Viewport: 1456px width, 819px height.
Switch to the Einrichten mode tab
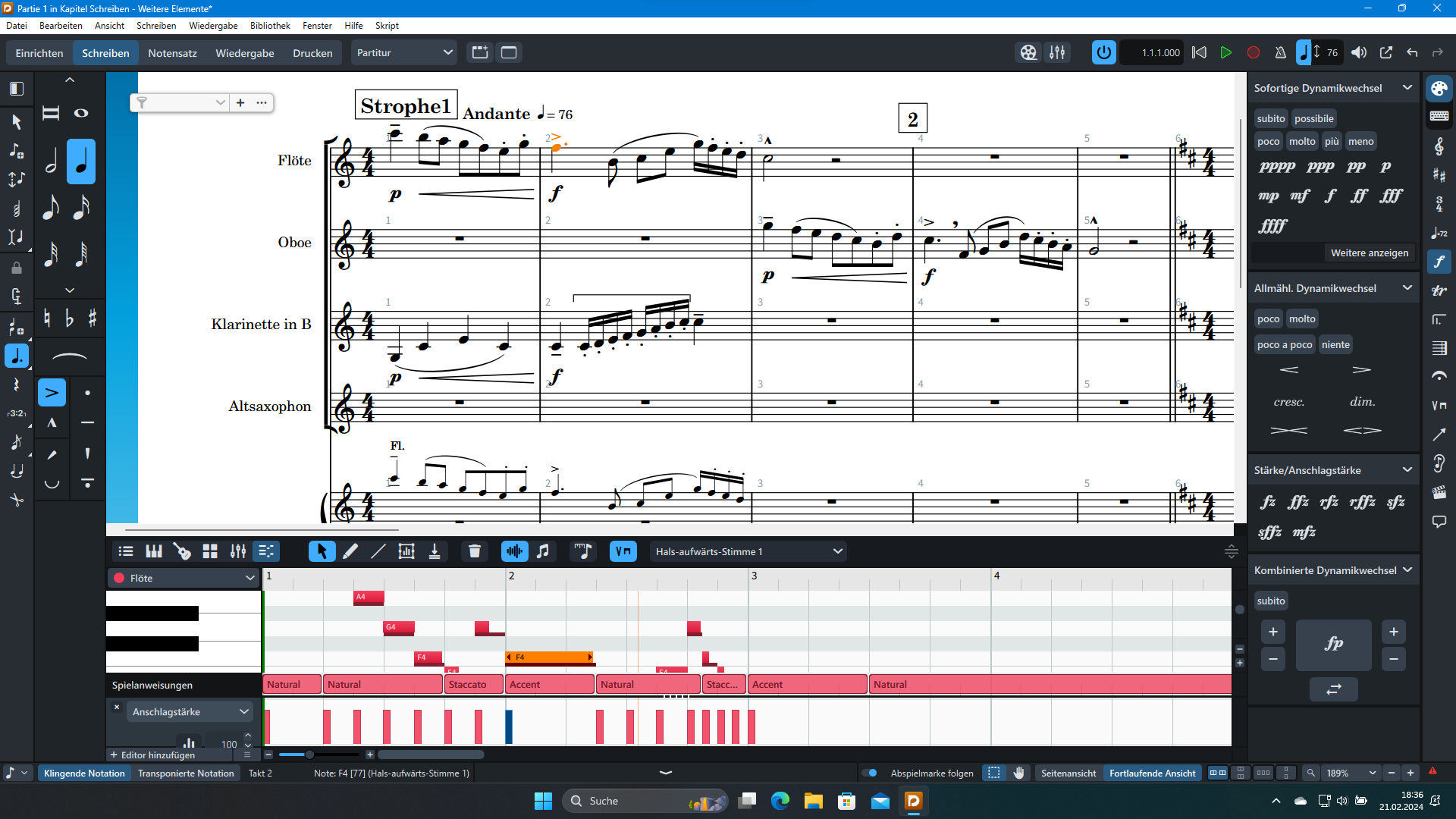pos(39,53)
